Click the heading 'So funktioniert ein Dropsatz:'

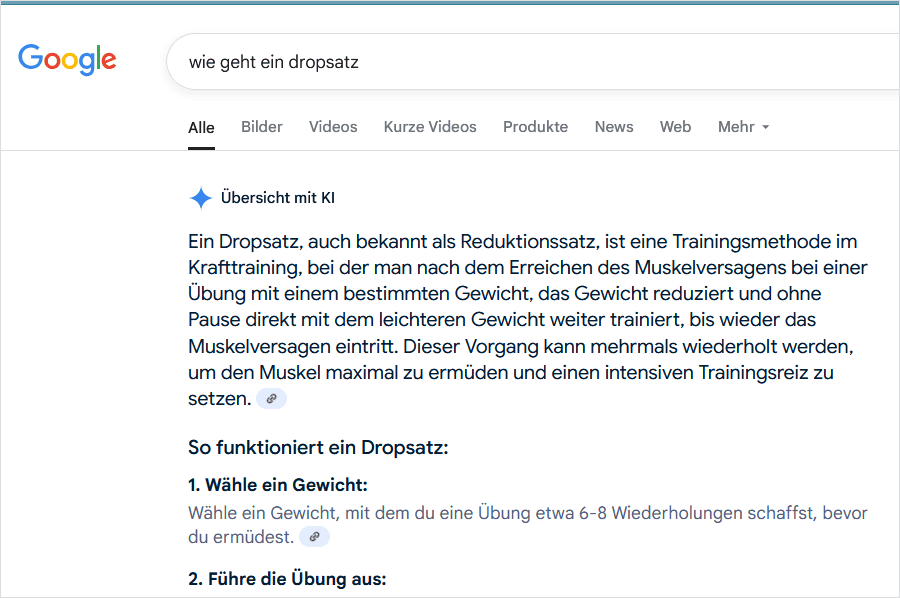318,447
